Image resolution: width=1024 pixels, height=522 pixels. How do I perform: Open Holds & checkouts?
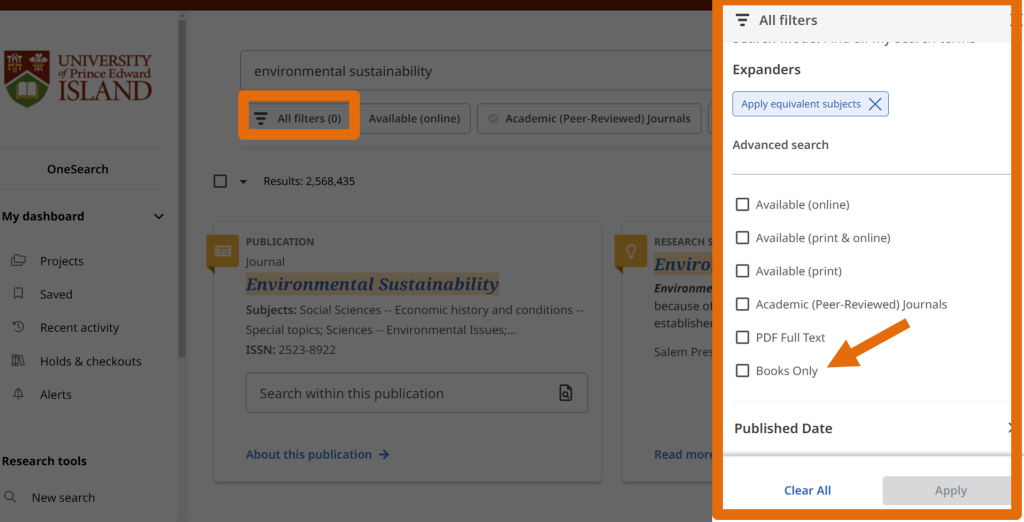tap(91, 361)
